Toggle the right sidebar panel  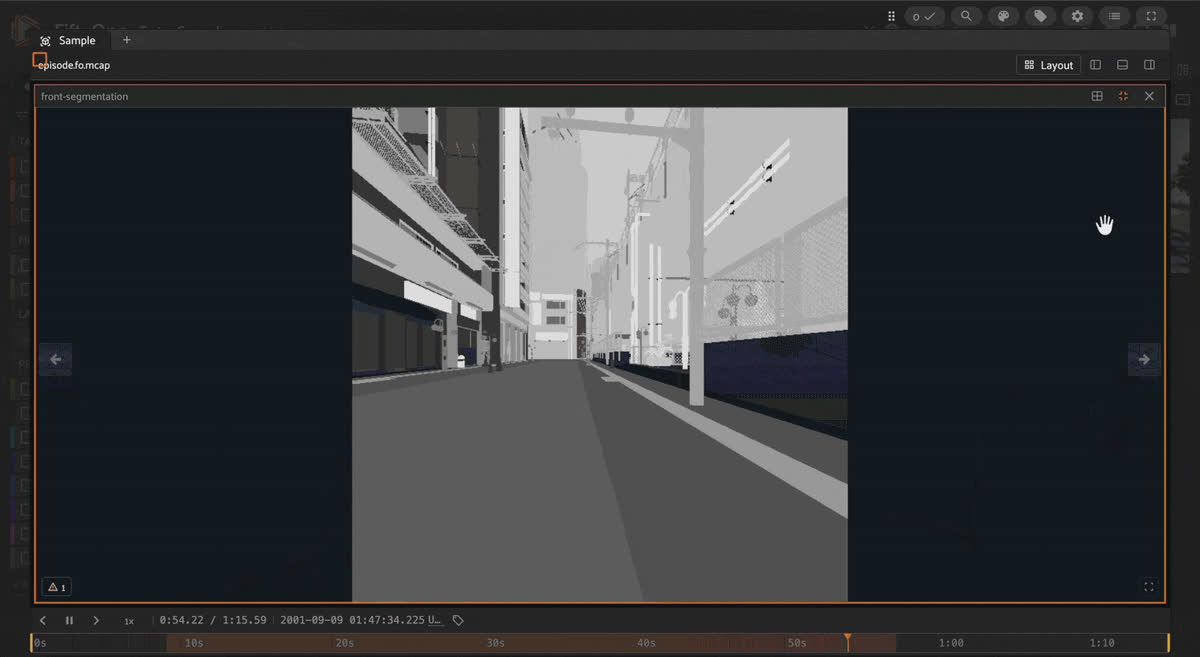coord(1150,65)
